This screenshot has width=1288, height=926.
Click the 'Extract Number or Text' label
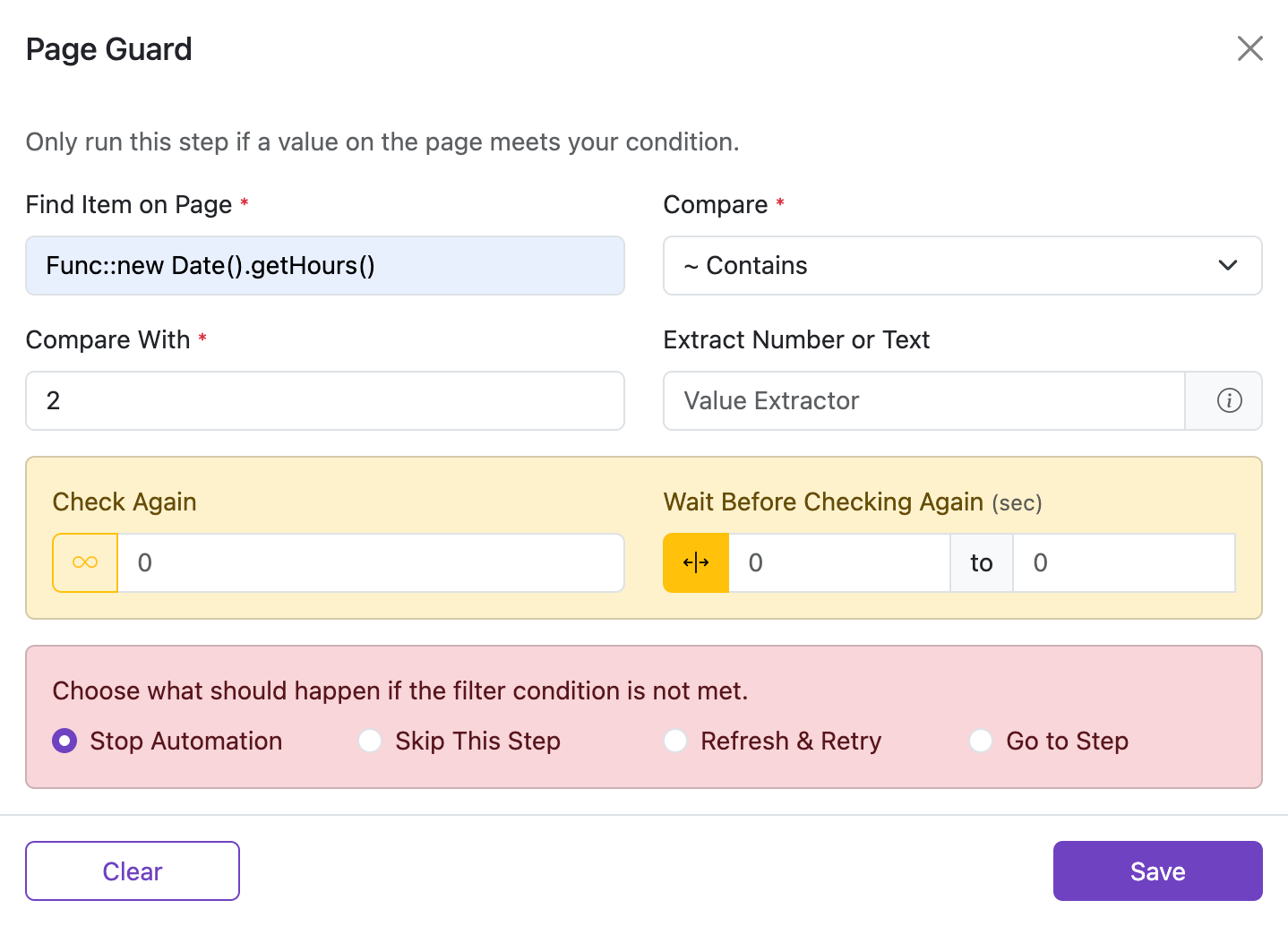796,339
